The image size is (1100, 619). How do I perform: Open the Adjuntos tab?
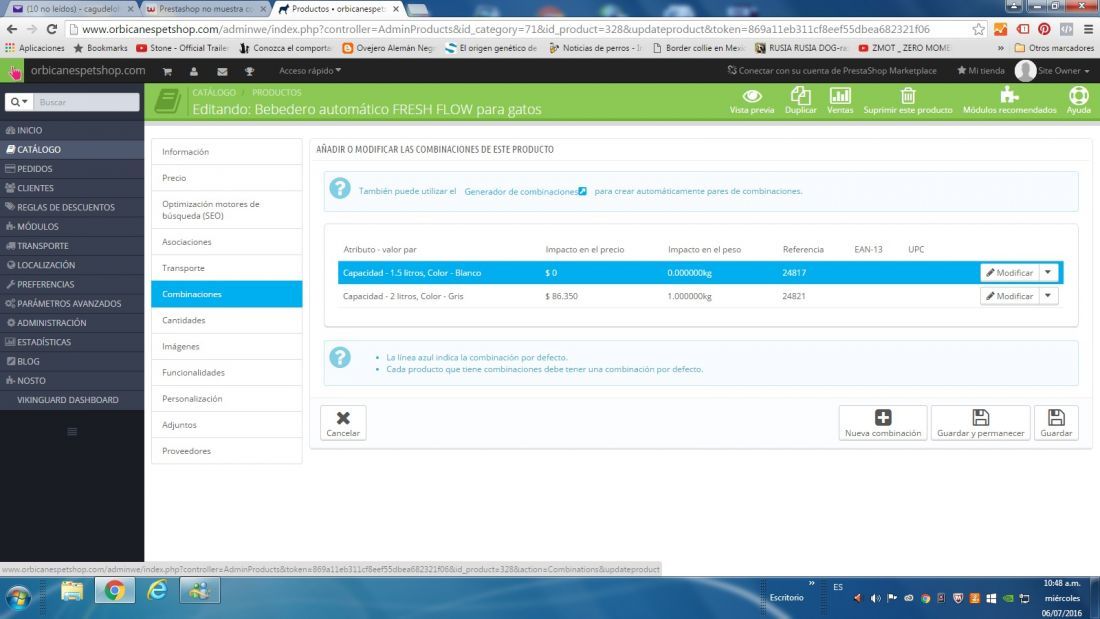227,425
